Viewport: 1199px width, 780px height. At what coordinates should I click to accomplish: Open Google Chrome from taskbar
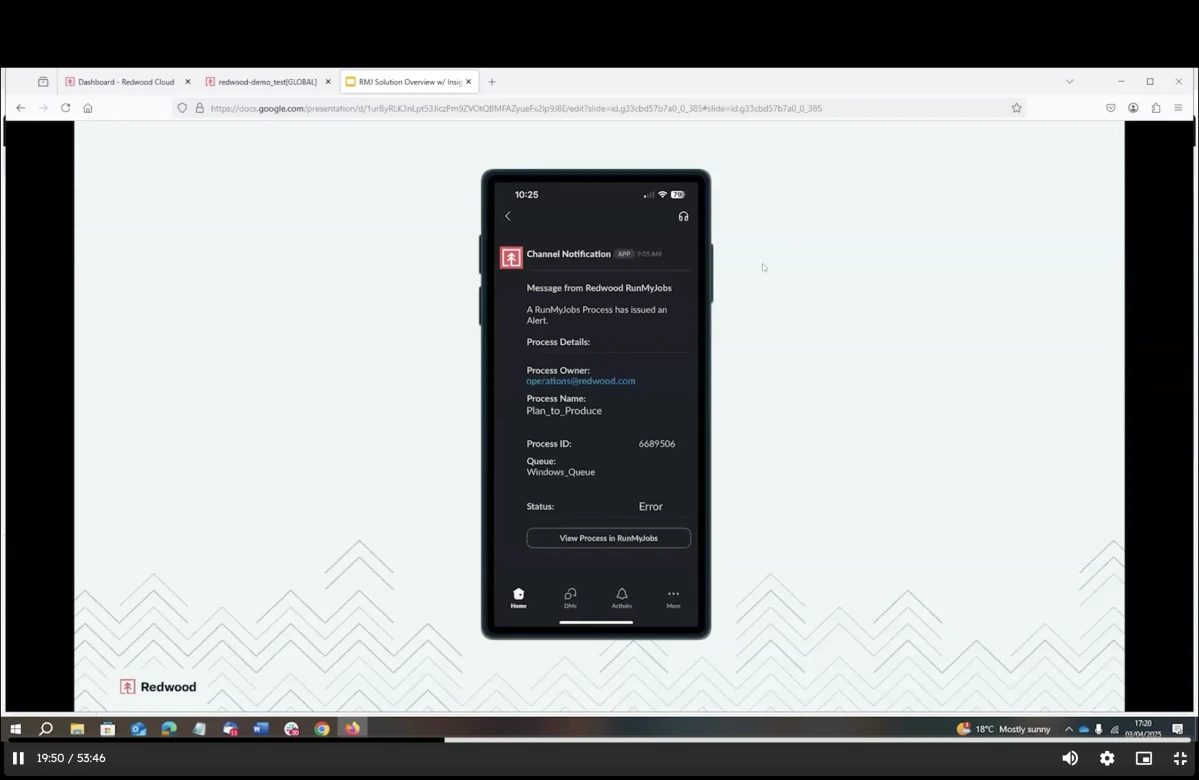[x=322, y=729]
